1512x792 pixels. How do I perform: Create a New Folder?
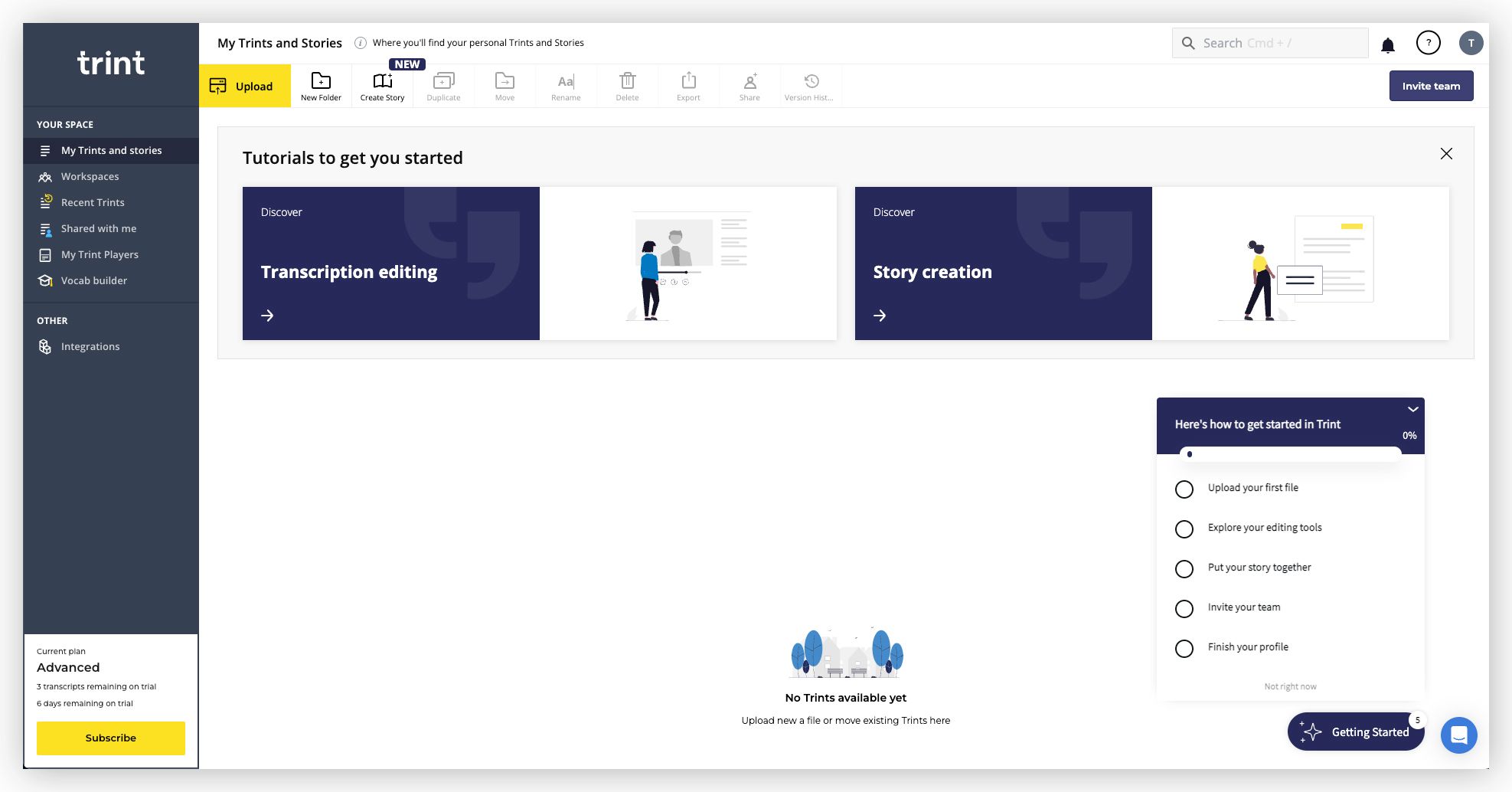coord(321,86)
